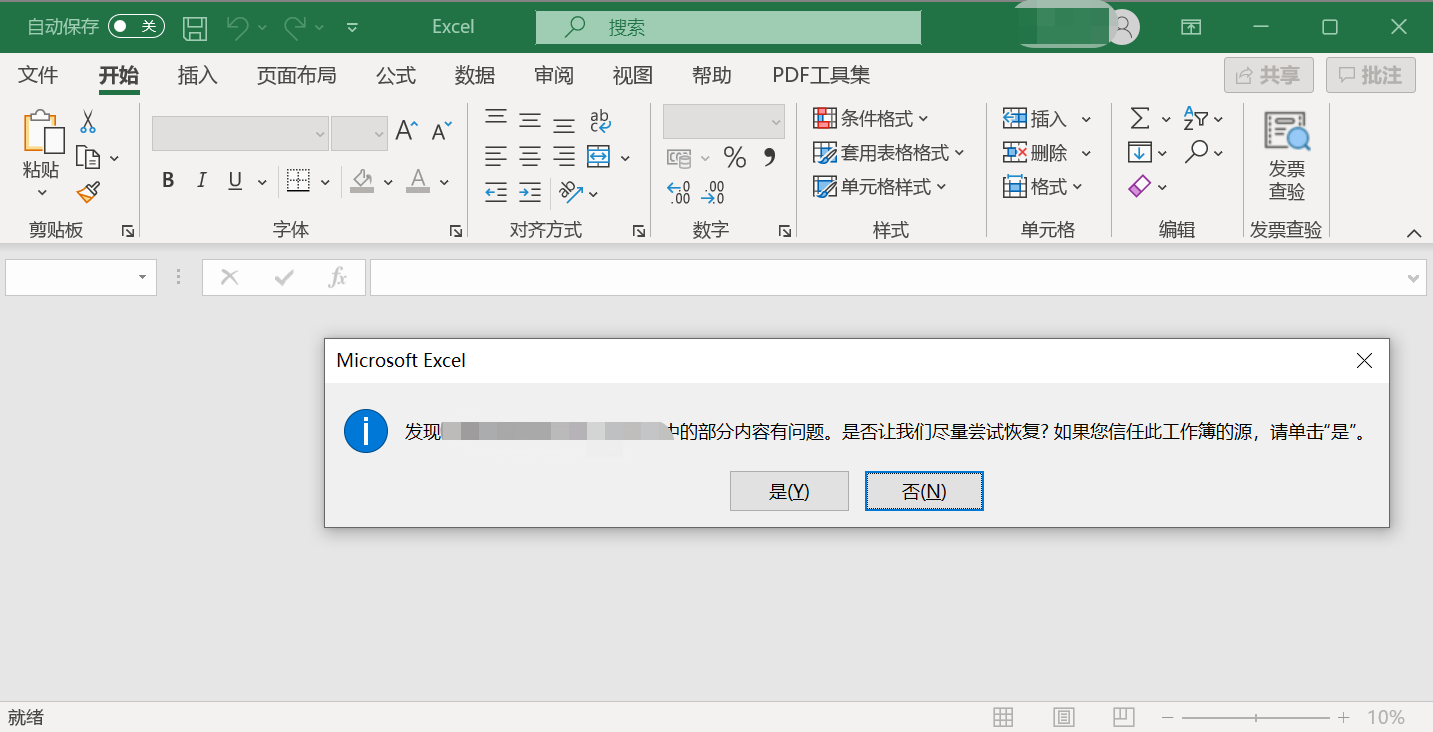This screenshot has height=732, width=1433.
Task: Click the Wrap Text icon
Action: (x=600, y=121)
